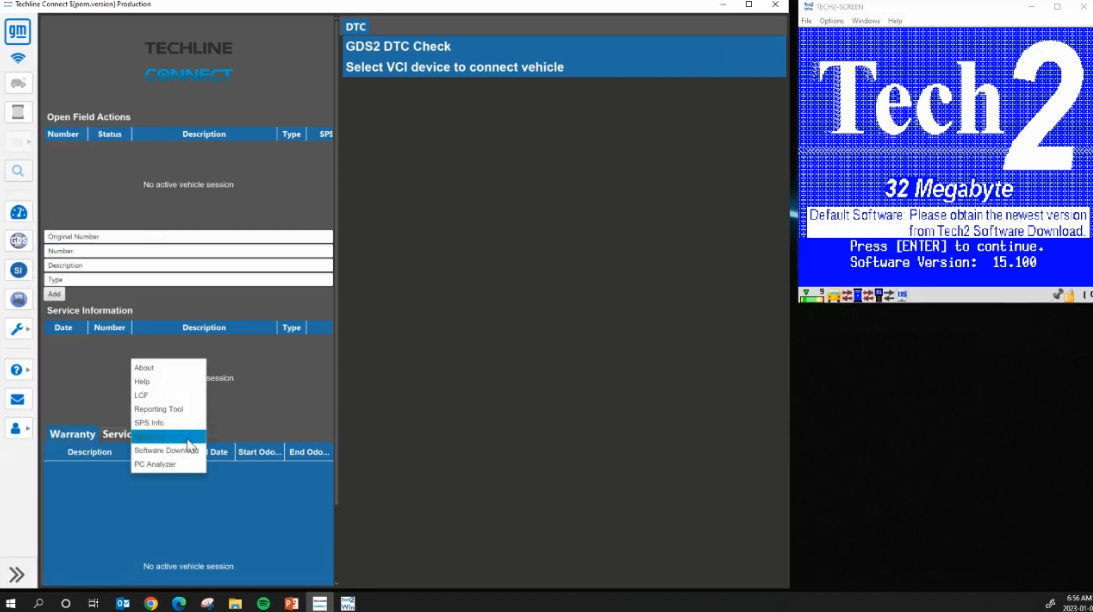This screenshot has height=612, width=1093.
Task: Open Task View on taskbar
Action: 93,604
